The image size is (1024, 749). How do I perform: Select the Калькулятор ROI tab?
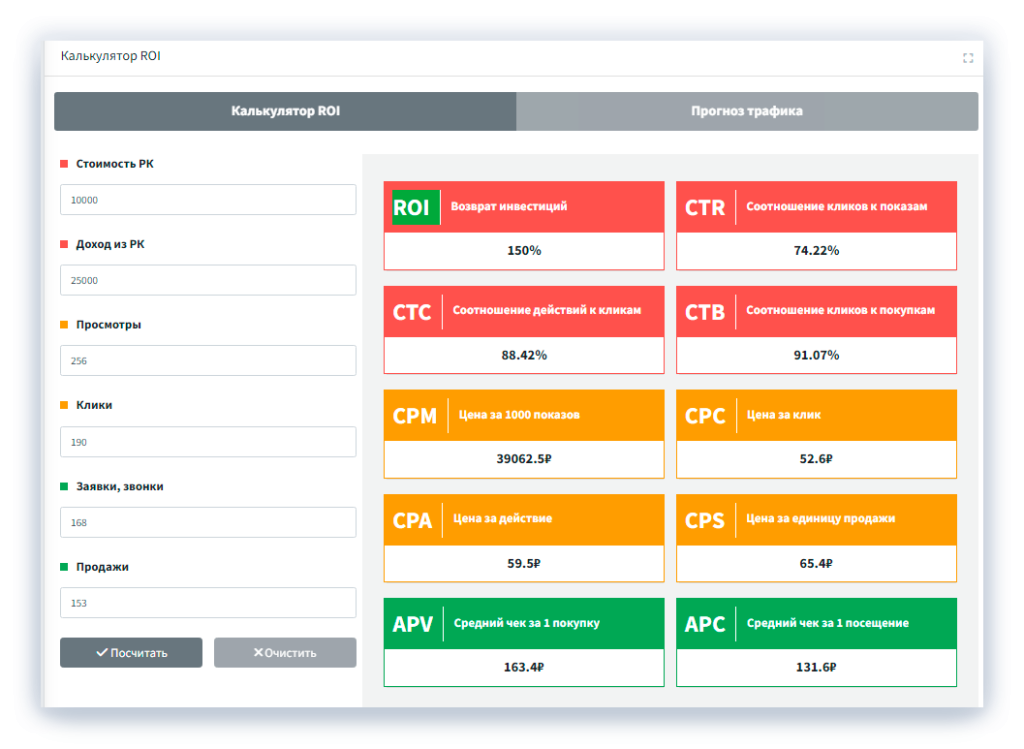pos(285,111)
